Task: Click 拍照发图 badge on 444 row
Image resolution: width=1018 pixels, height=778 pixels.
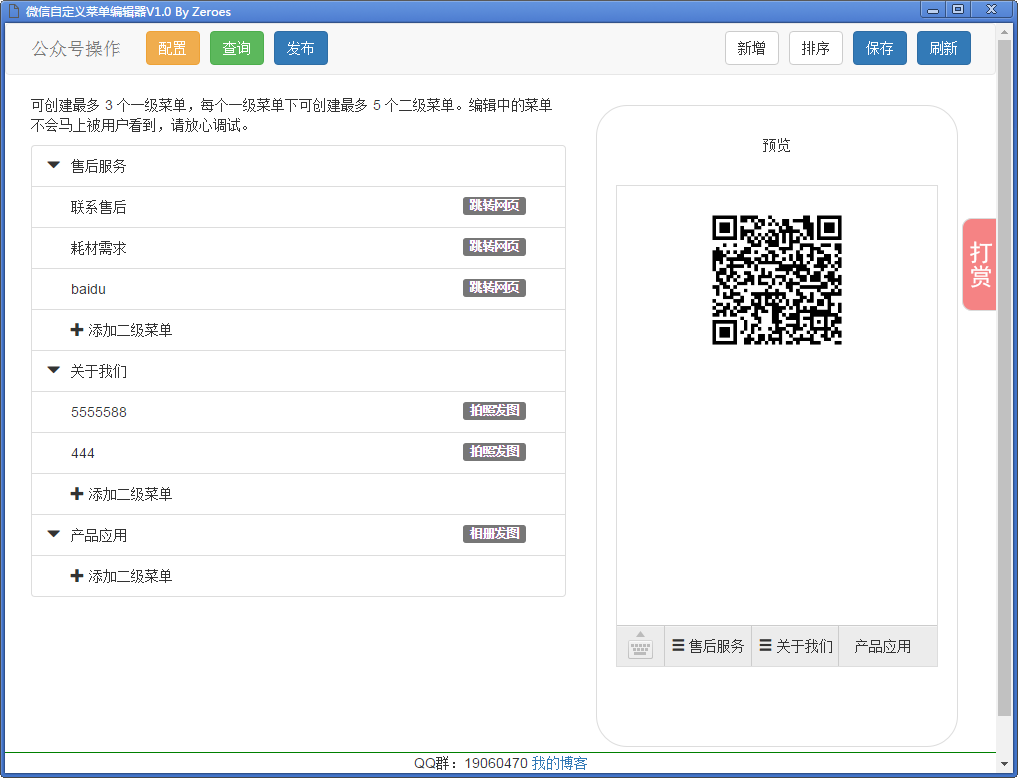Action: (x=494, y=451)
